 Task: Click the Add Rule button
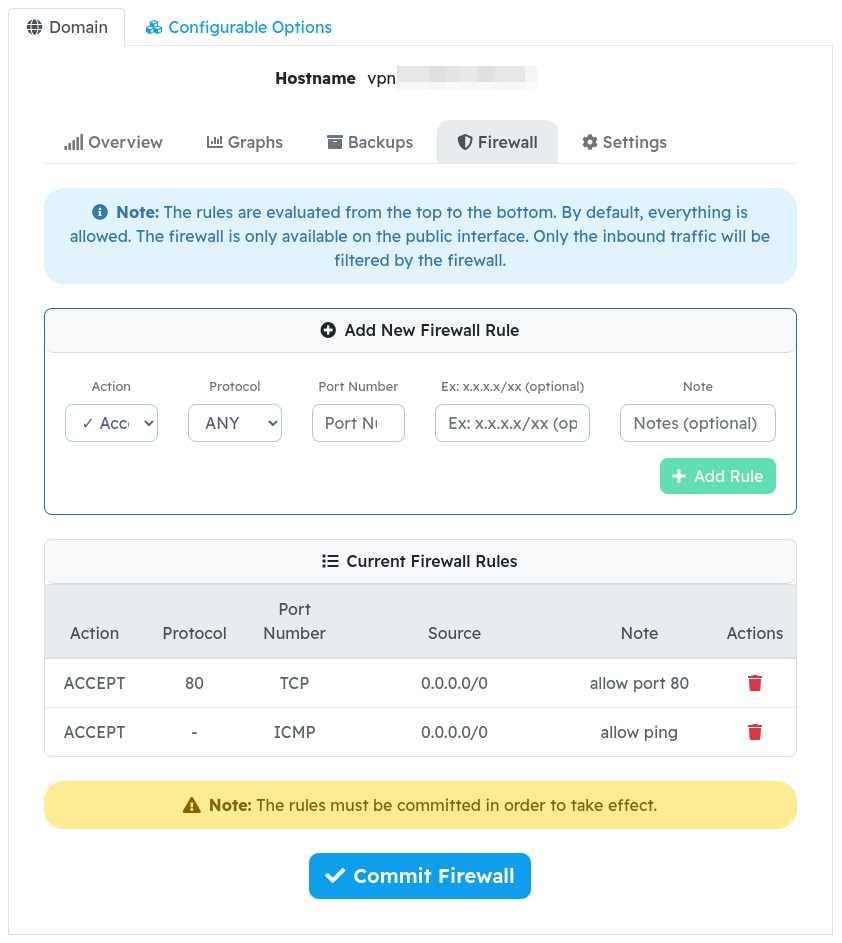718,476
